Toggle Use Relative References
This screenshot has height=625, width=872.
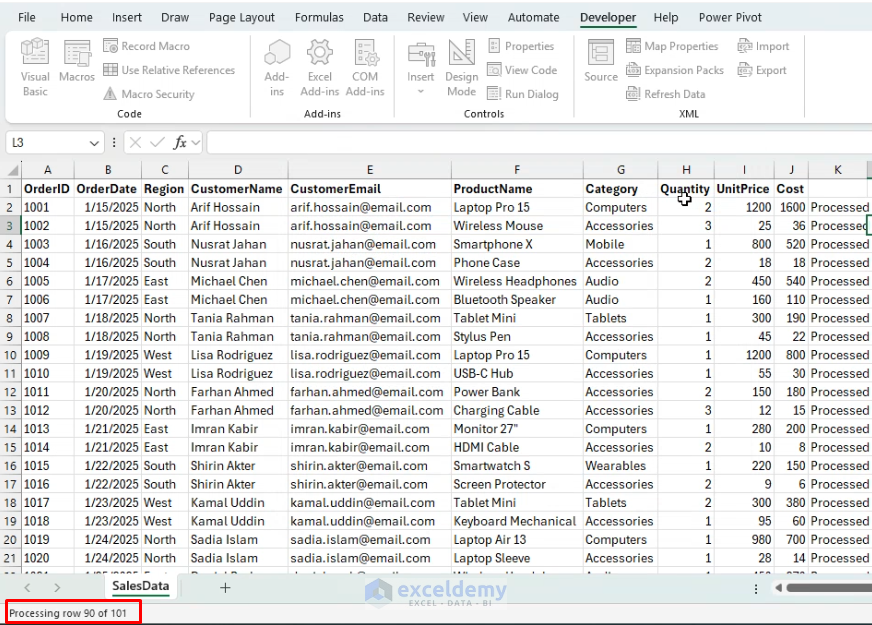(x=169, y=70)
